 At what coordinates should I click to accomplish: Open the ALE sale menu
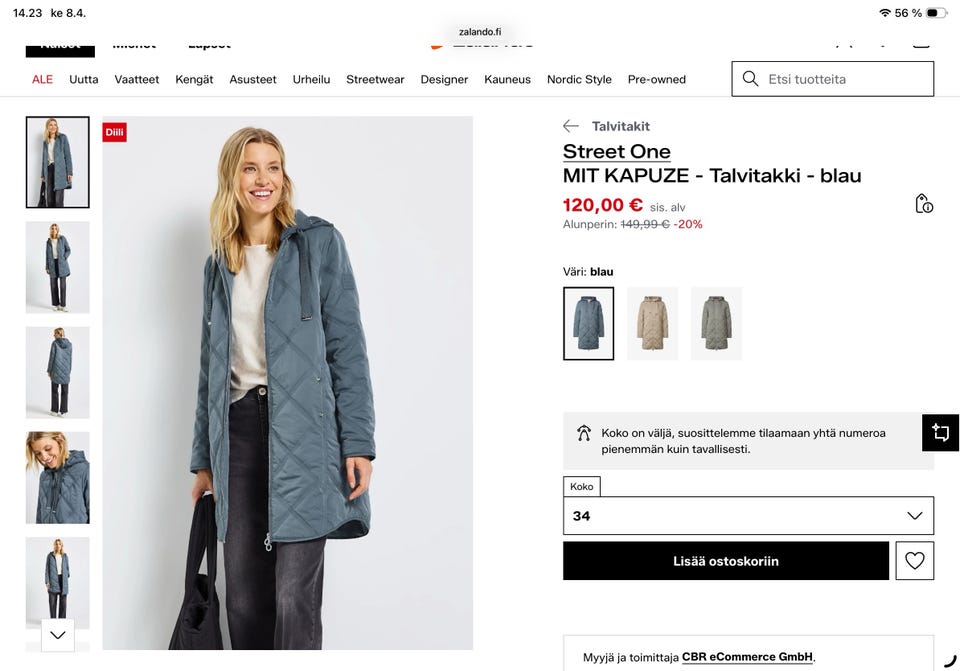[42, 79]
